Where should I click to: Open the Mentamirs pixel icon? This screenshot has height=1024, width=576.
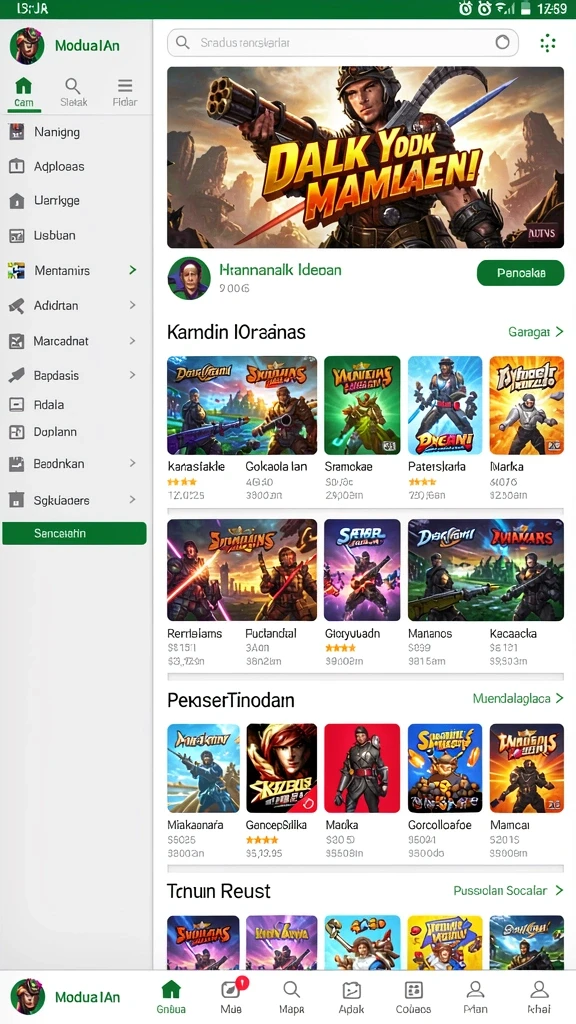(x=16, y=270)
